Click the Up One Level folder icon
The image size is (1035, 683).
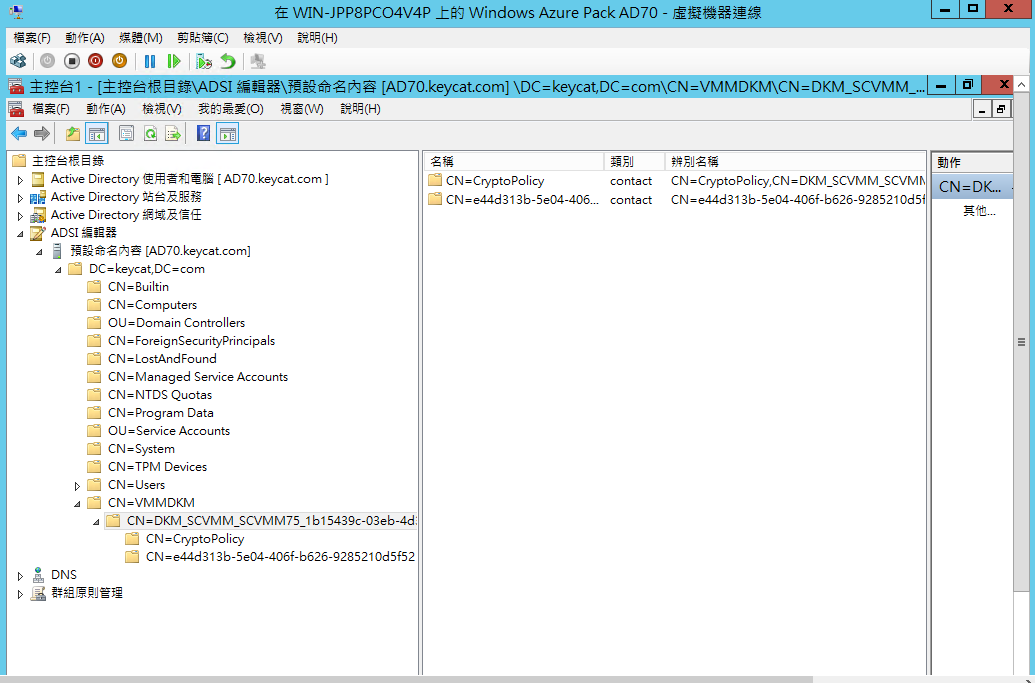tap(73, 134)
